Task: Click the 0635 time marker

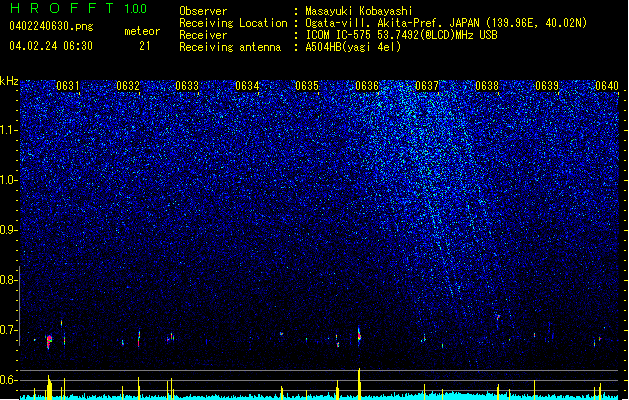Action: [x=307, y=86]
